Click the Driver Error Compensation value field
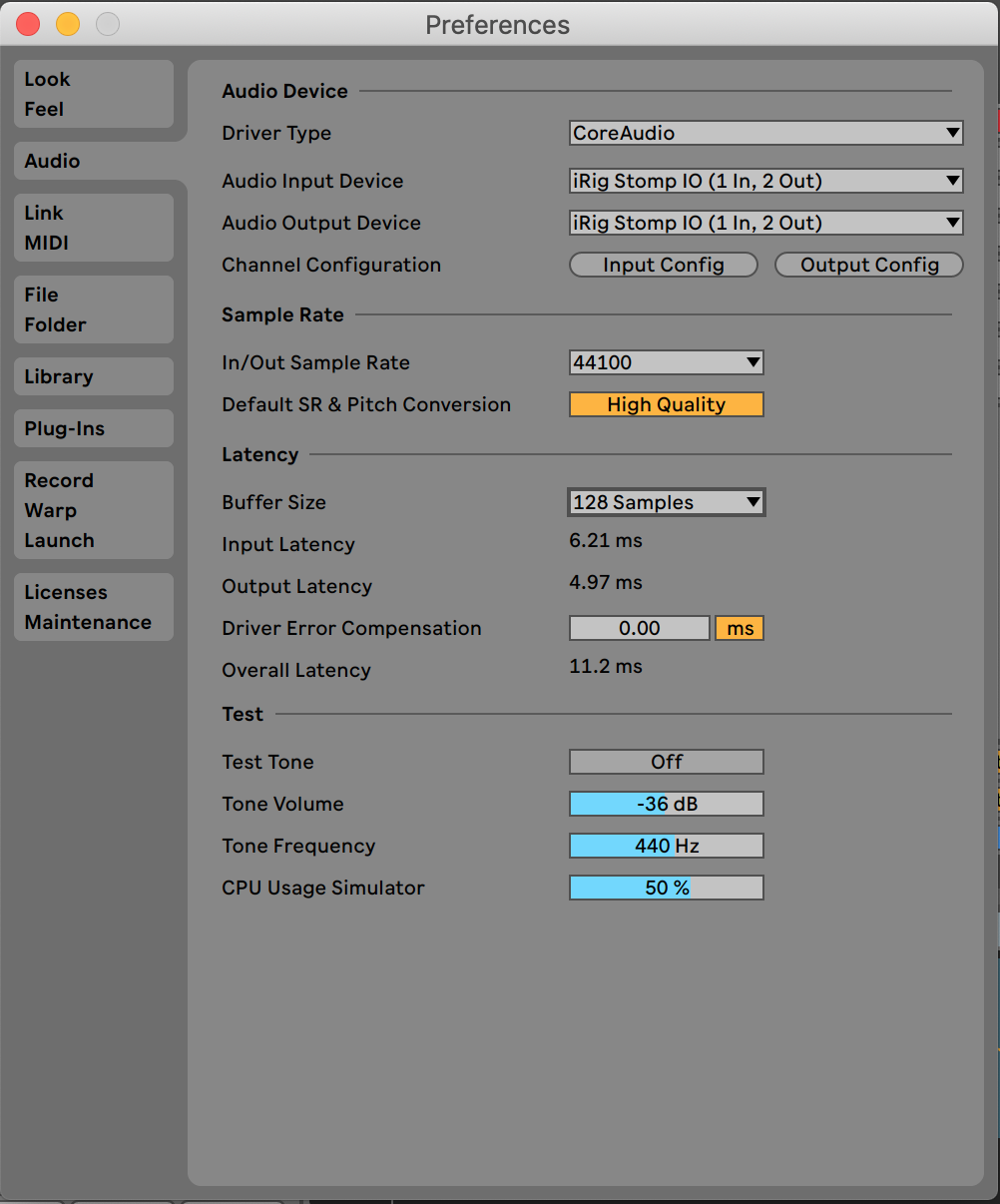The height and width of the screenshot is (1204, 1000). [639, 628]
